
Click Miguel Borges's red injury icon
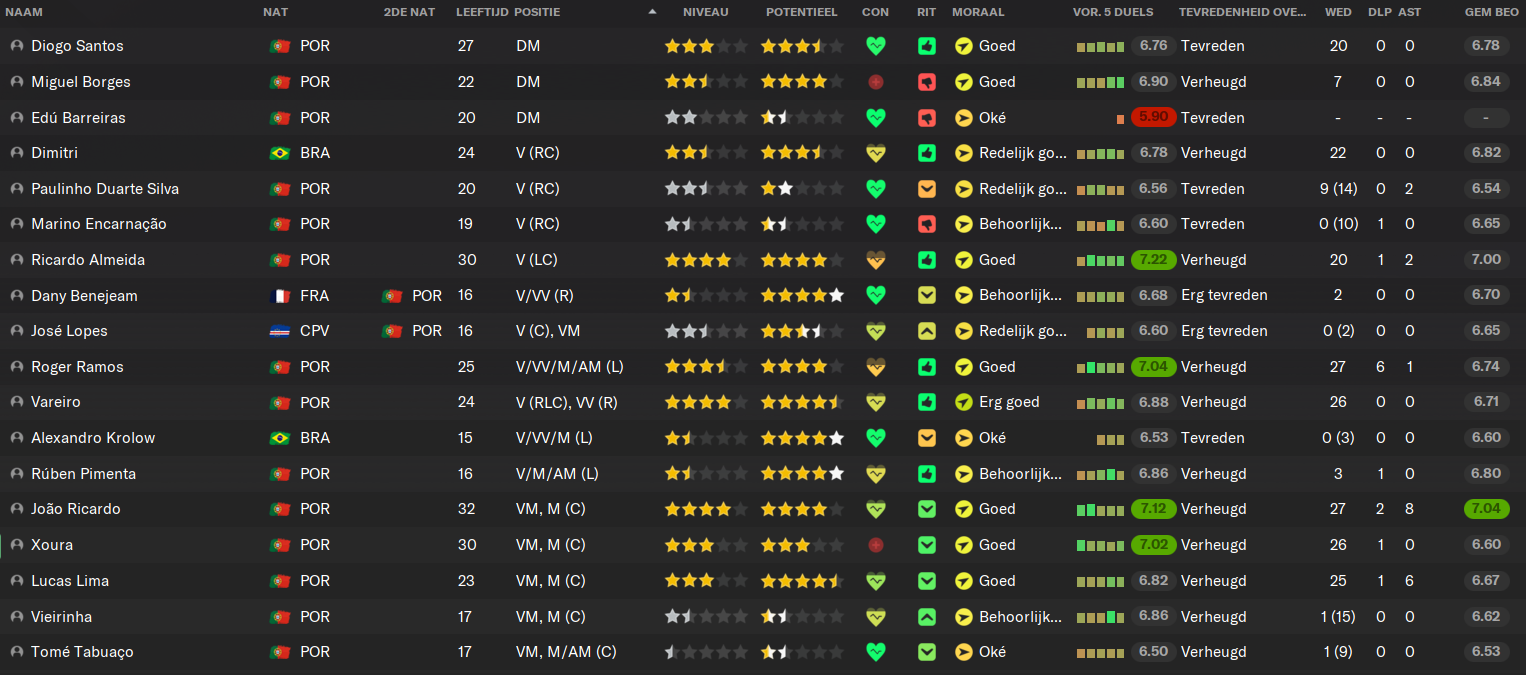[x=876, y=82]
